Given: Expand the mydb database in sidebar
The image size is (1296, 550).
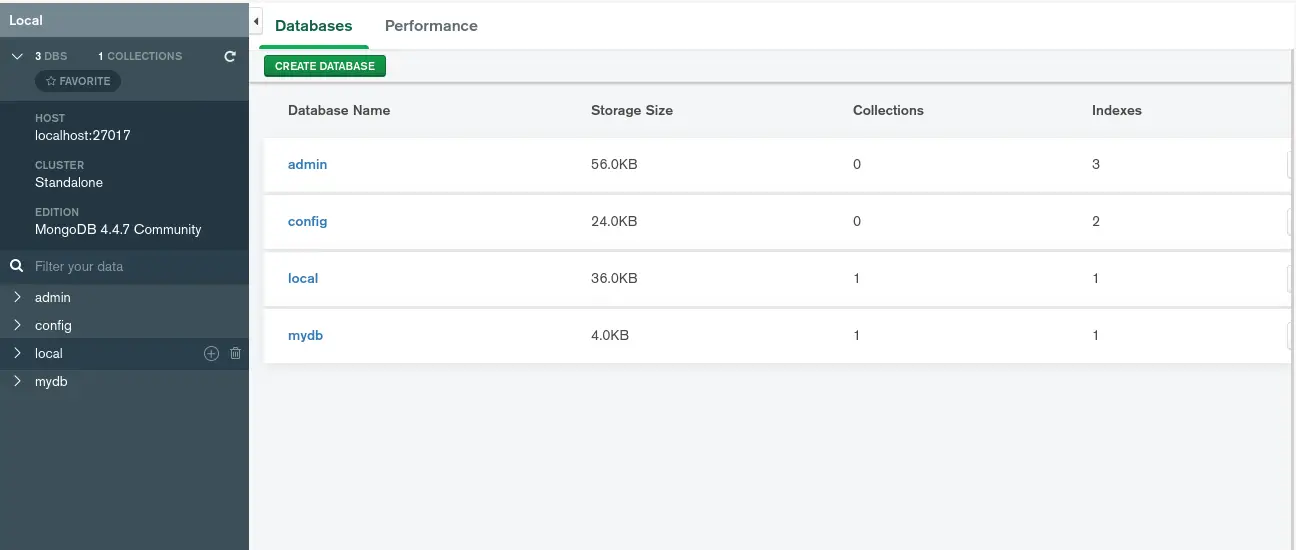Looking at the screenshot, I should [x=17, y=381].
